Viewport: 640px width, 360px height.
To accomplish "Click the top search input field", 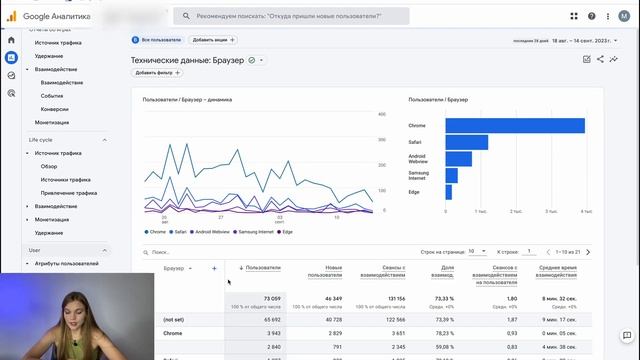I will [291, 16].
